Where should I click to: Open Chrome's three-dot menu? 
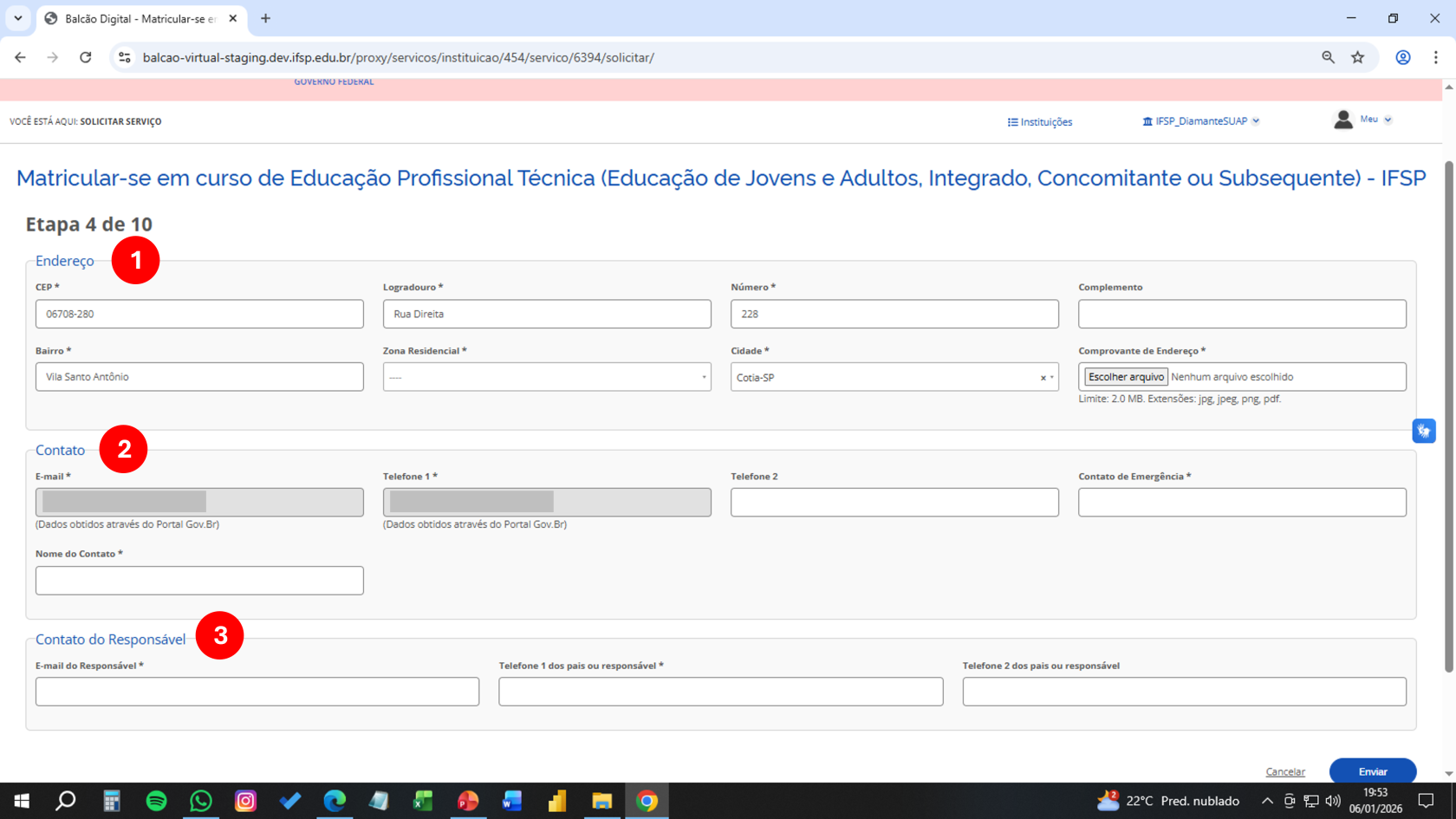[1436, 57]
